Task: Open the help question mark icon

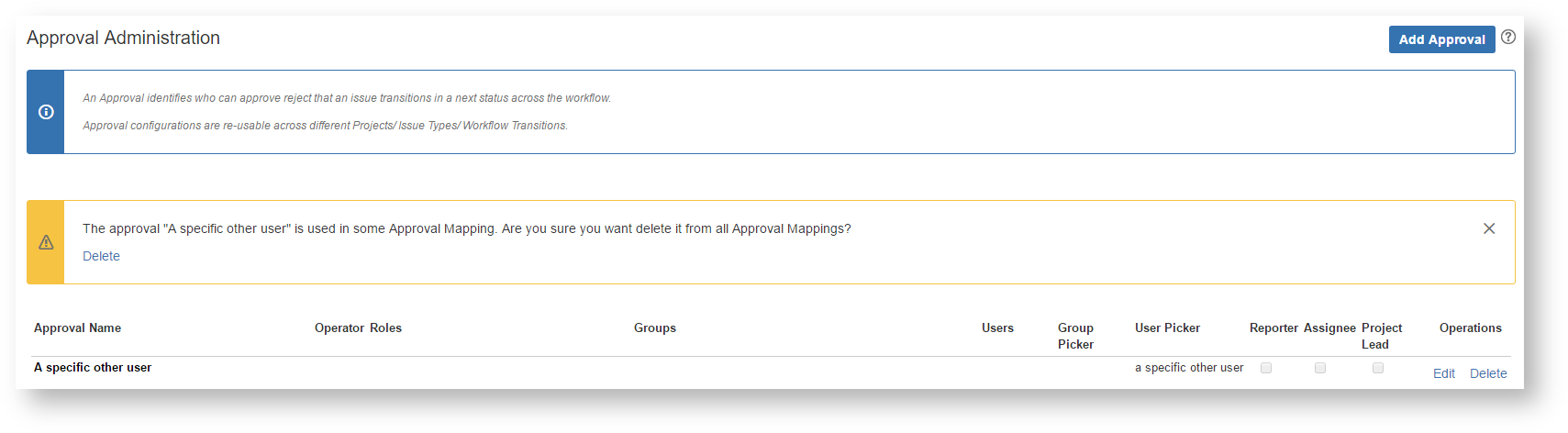Action: coord(1508,38)
